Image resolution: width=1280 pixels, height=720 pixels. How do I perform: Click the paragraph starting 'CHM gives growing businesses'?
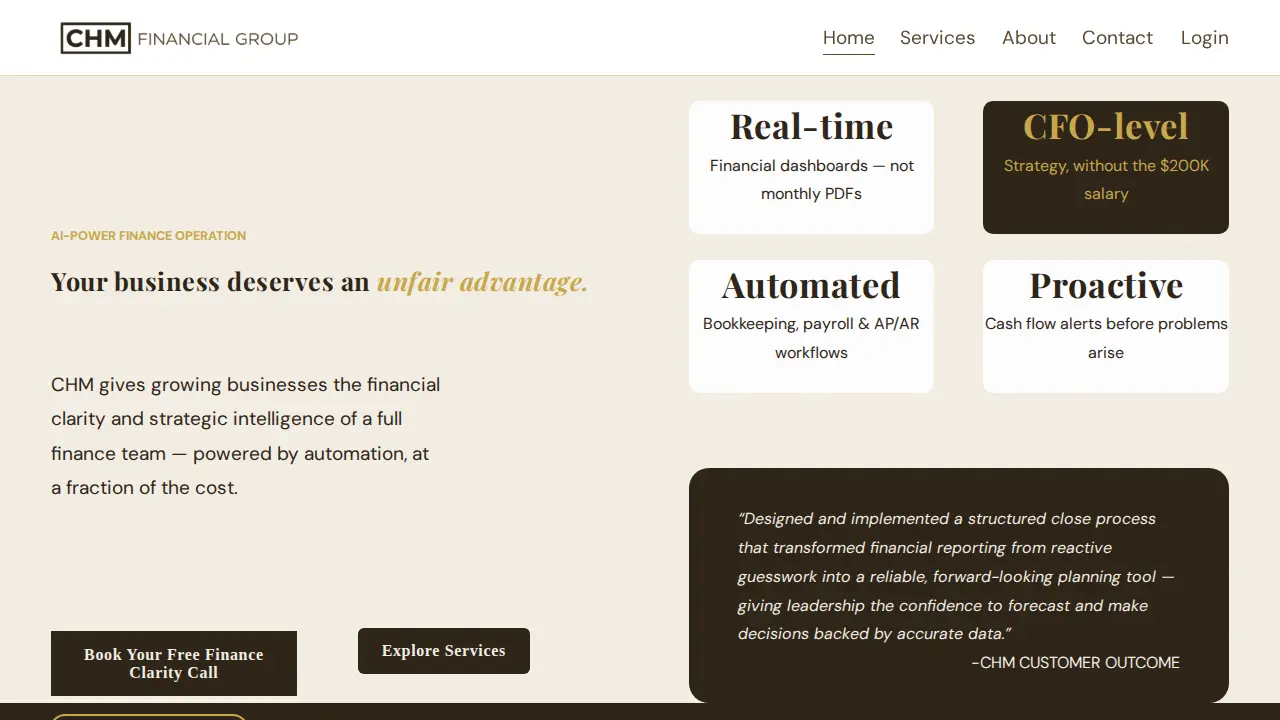click(x=246, y=436)
